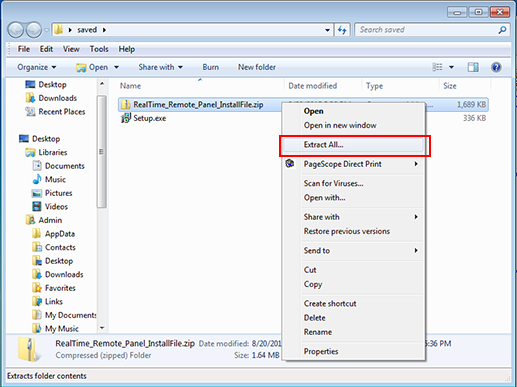
Task: Click the PageScope Direct Print icon
Action: pyautogui.click(x=290, y=163)
